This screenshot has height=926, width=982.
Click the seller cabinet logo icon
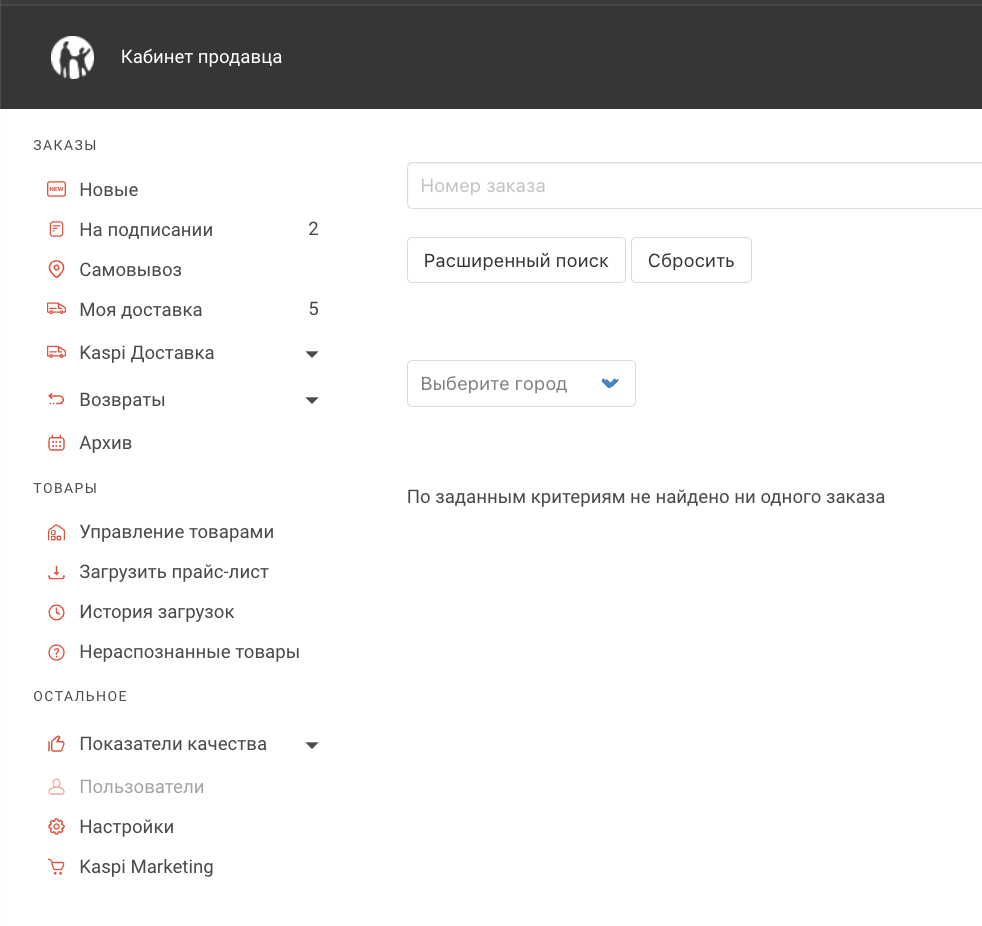[x=73, y=57]
